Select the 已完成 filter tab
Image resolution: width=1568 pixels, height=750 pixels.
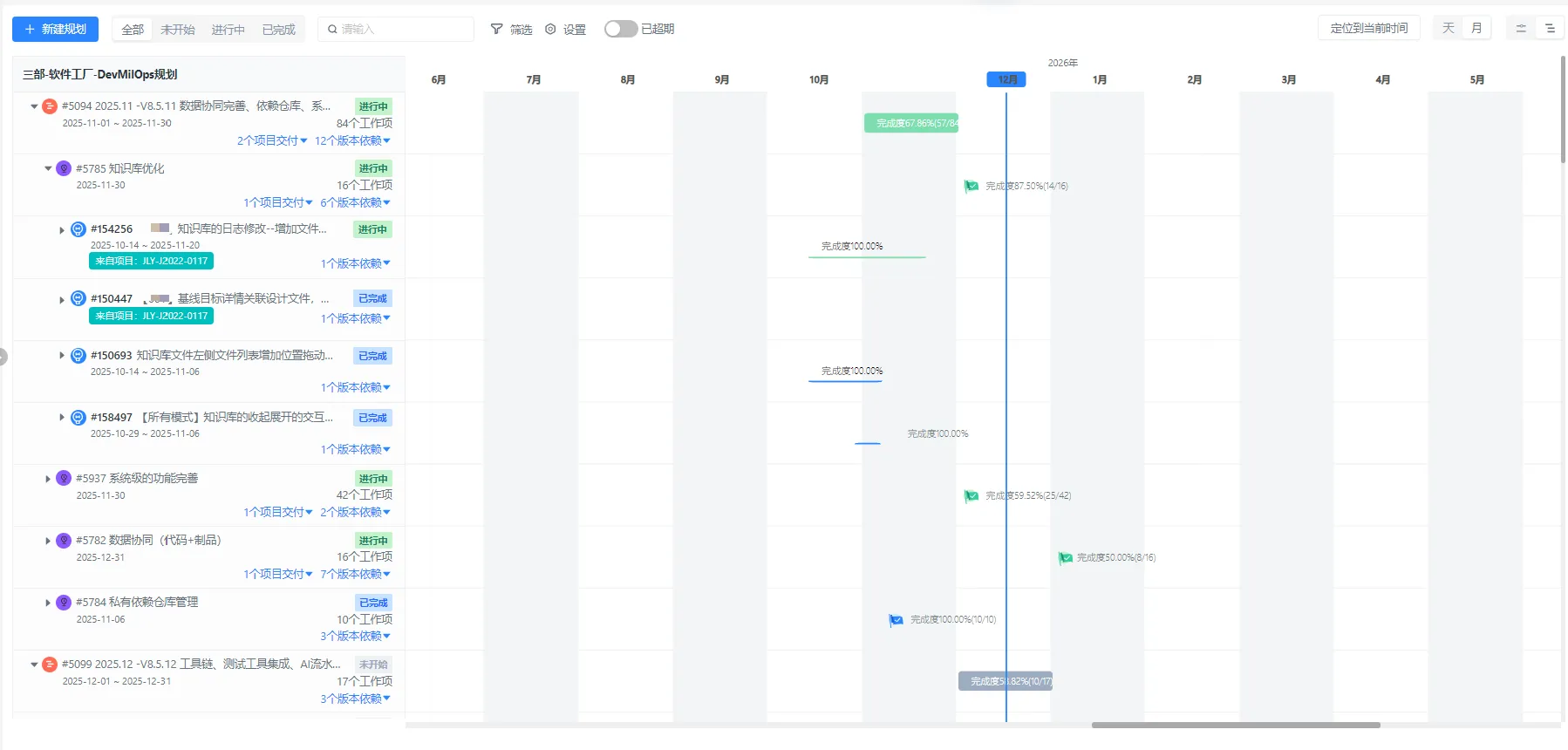[278, 30]
